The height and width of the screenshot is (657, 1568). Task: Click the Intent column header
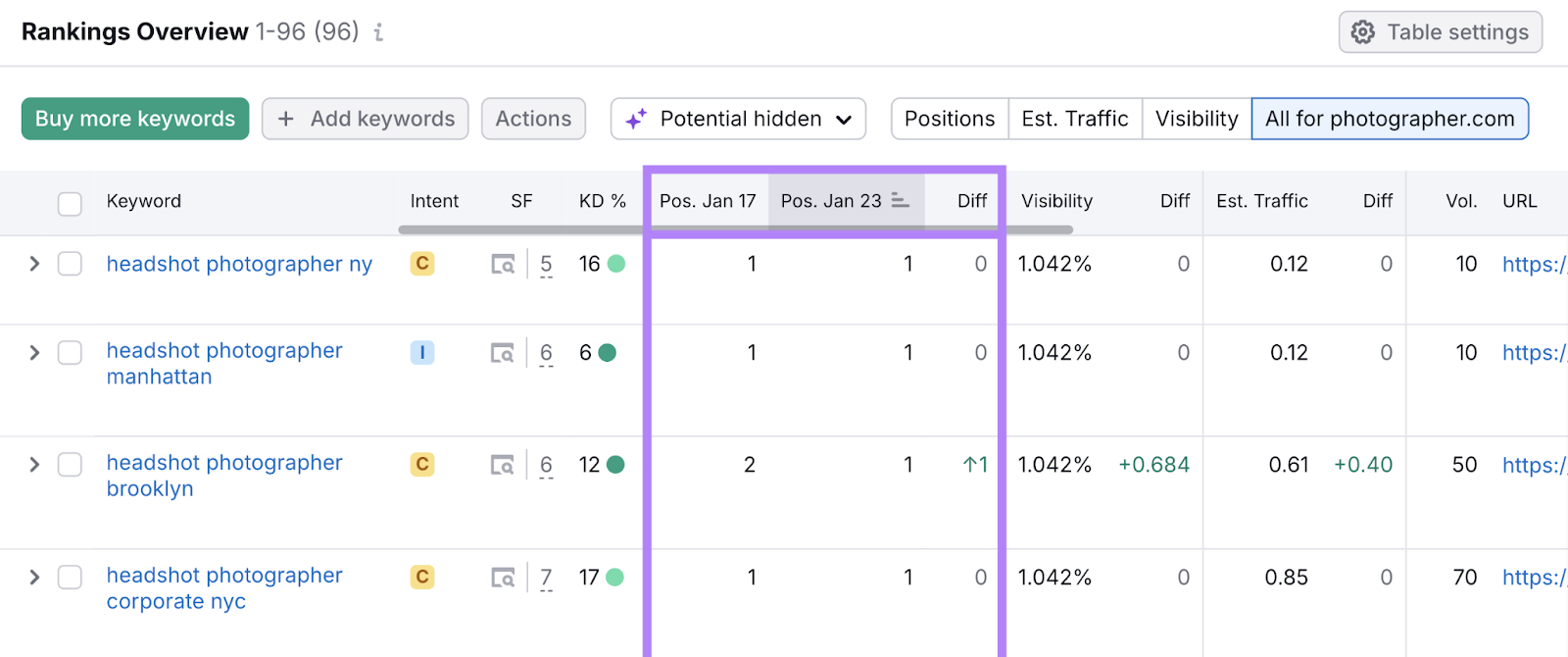(x=434, y=201)
